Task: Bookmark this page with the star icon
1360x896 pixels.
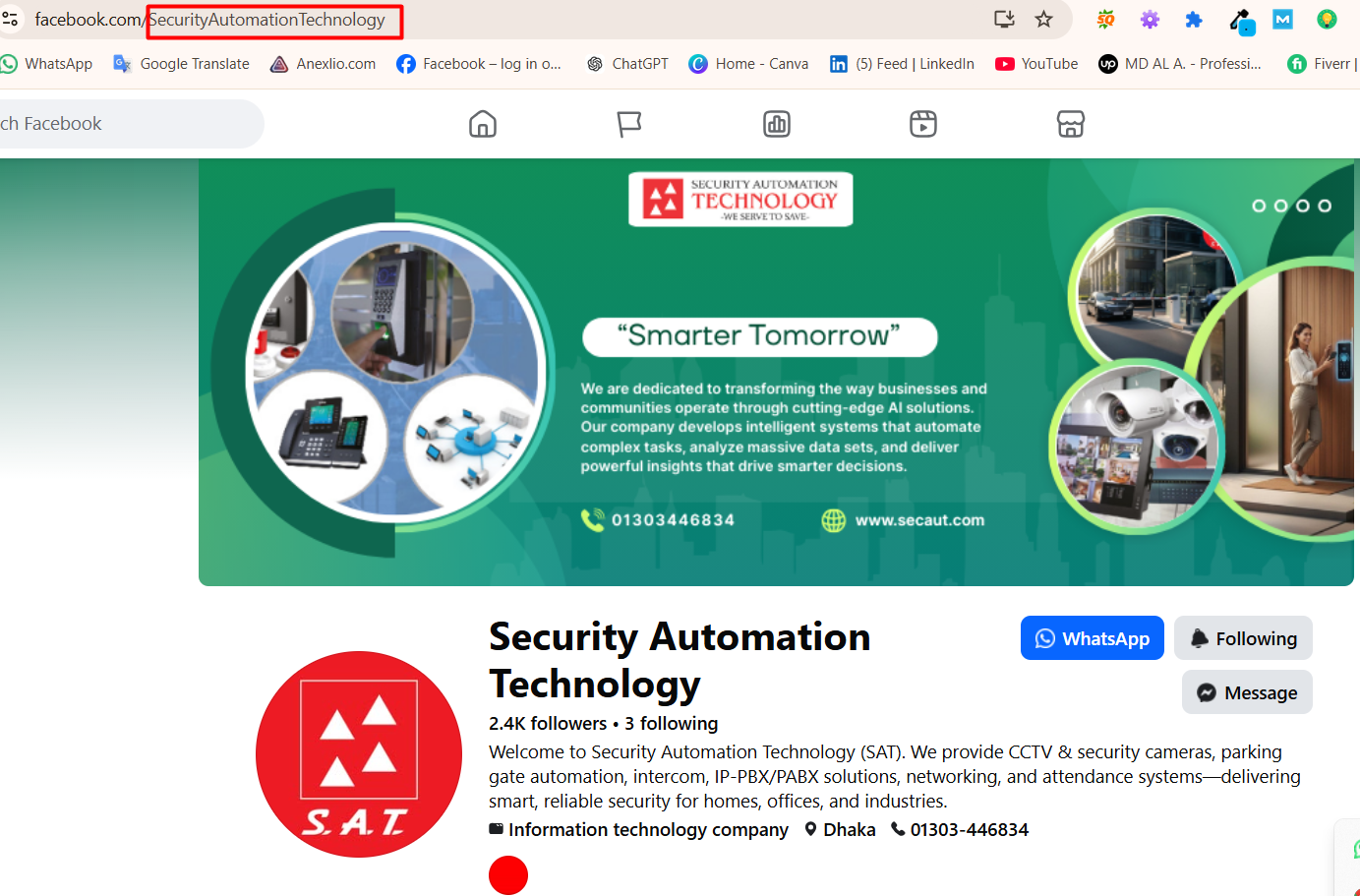Action: coord(1044,20)
